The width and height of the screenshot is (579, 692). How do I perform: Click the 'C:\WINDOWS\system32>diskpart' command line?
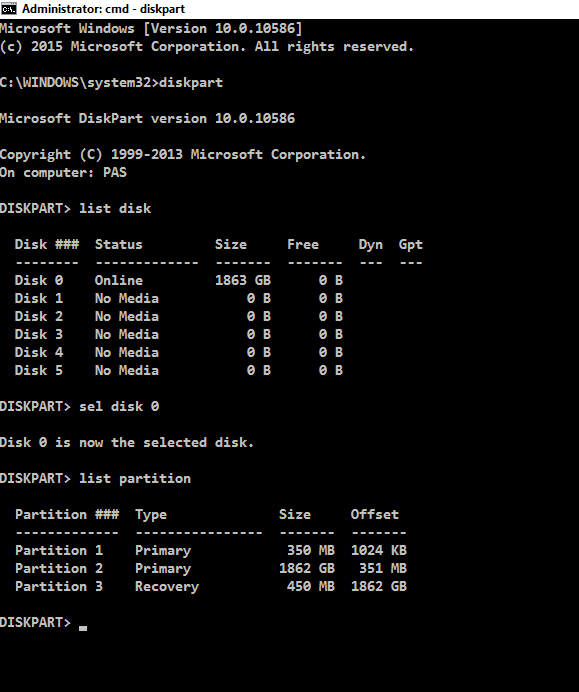(x=111, y=83)
